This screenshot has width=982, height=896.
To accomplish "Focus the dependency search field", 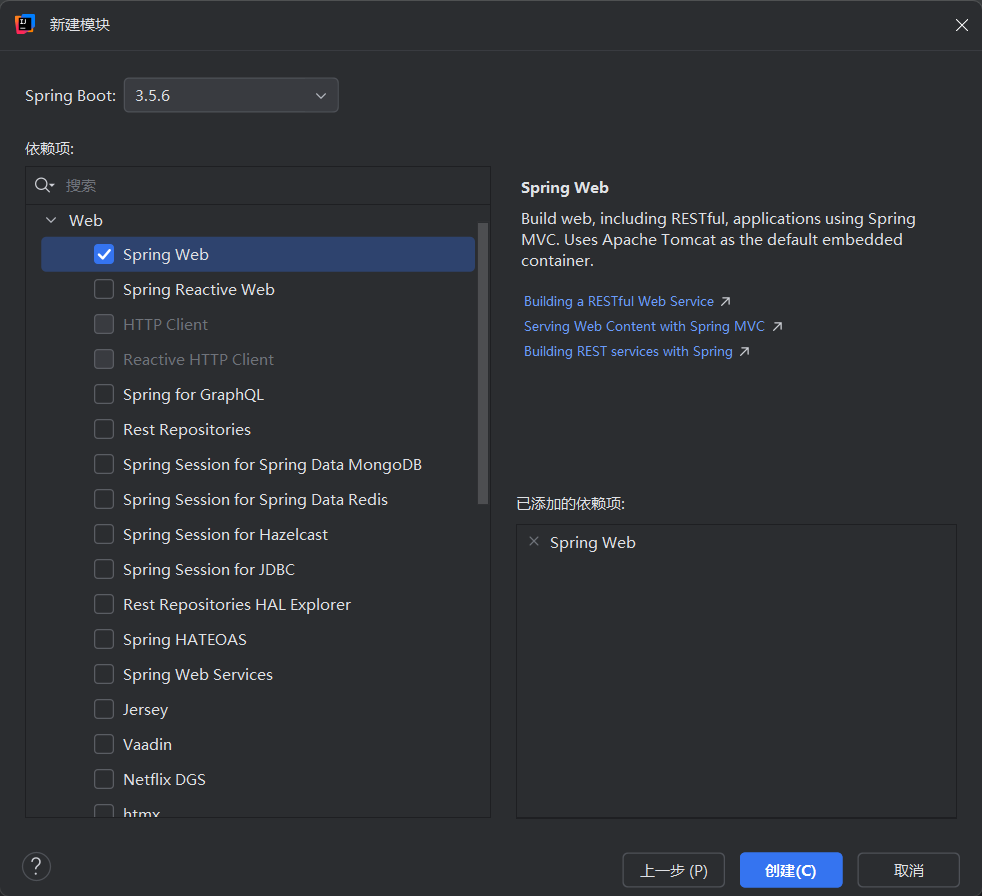I will pyautogui.click(x=270, y=185).
